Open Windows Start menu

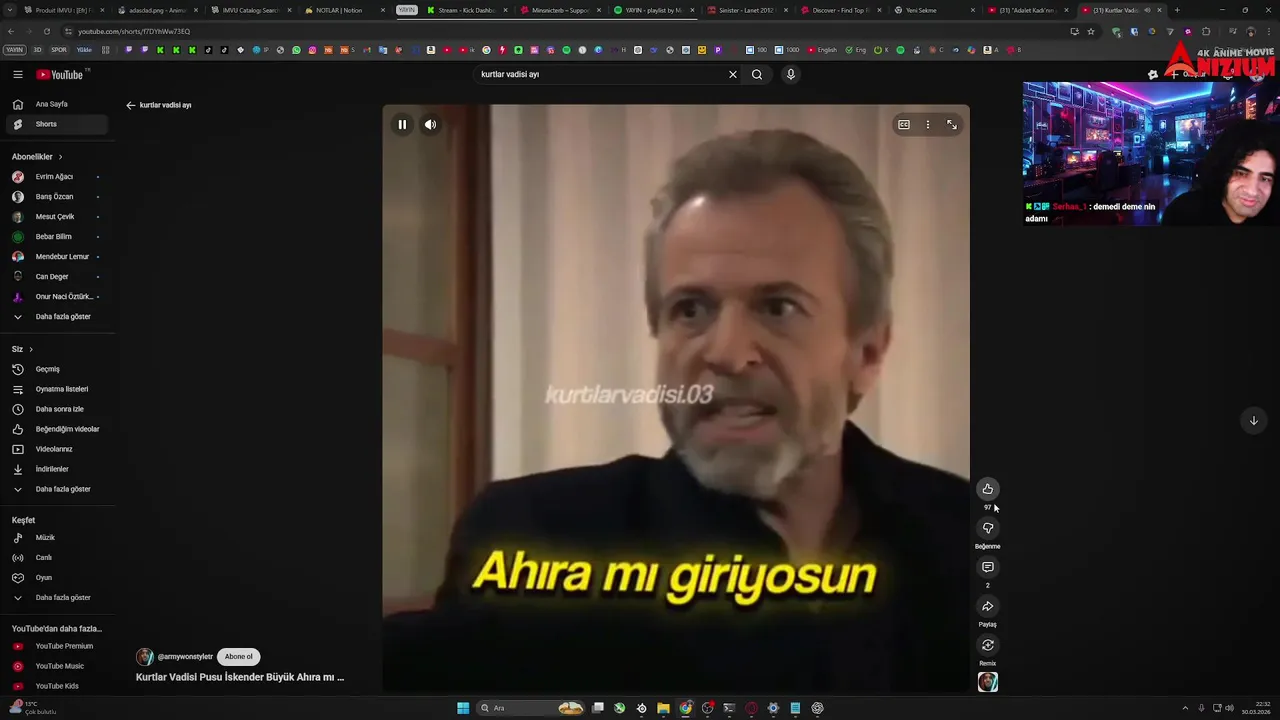click(x=463, y=708)
